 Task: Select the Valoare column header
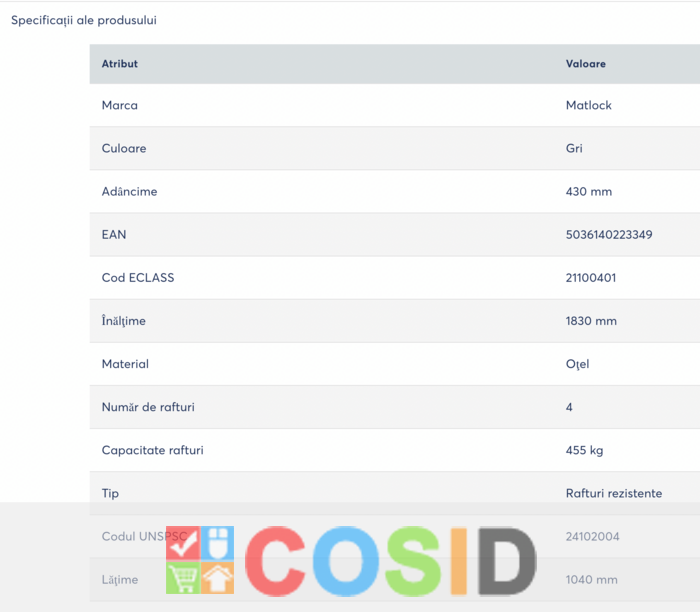tap(586, 64)
